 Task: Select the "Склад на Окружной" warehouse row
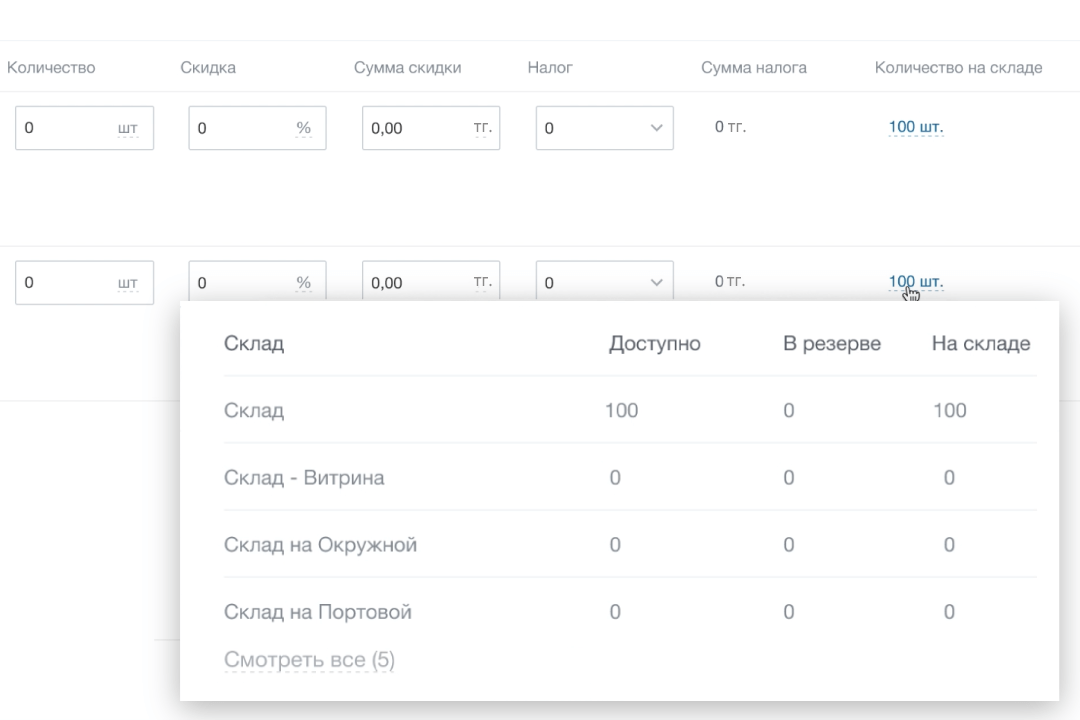(320, 545)
